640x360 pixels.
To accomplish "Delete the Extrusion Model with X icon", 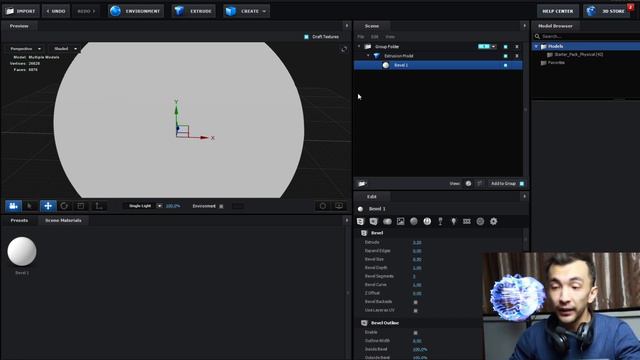I will tap(517, 56).
